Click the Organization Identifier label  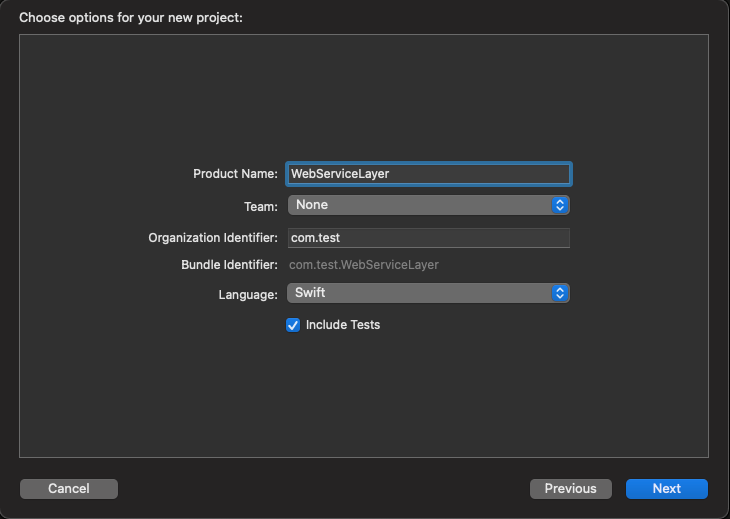(213, 238)
